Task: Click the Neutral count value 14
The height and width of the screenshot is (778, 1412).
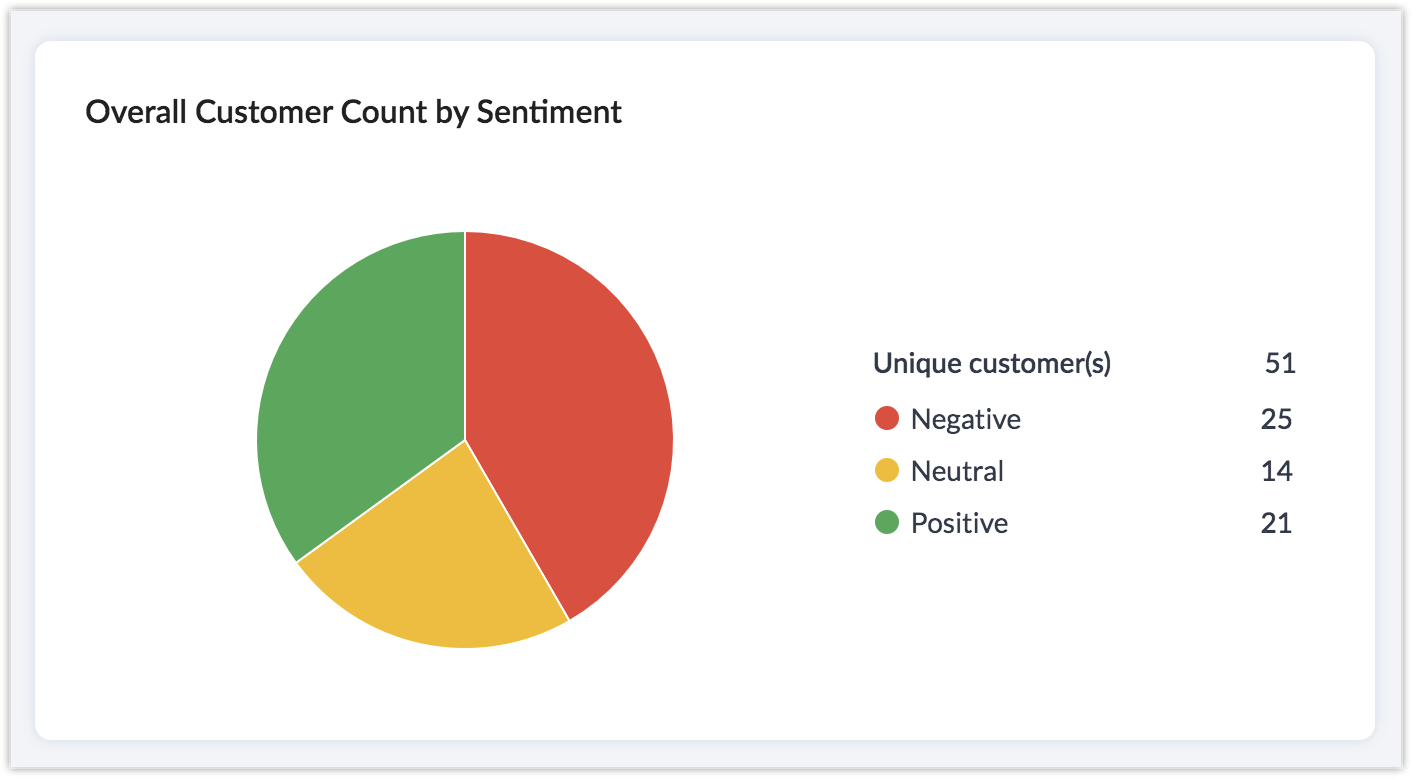Action: pyautogui.click(x=1276, y=471)
